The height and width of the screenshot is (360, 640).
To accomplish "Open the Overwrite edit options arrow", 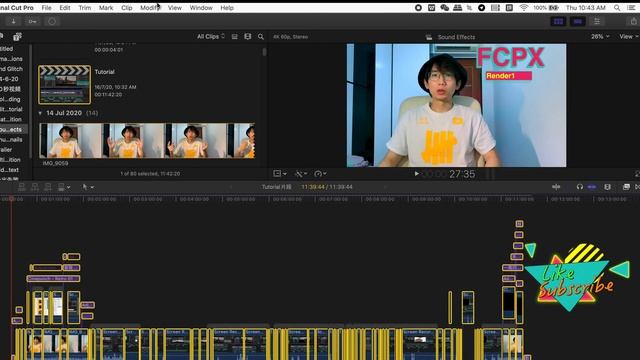I will pyautogui.click(x=69, y=187).
